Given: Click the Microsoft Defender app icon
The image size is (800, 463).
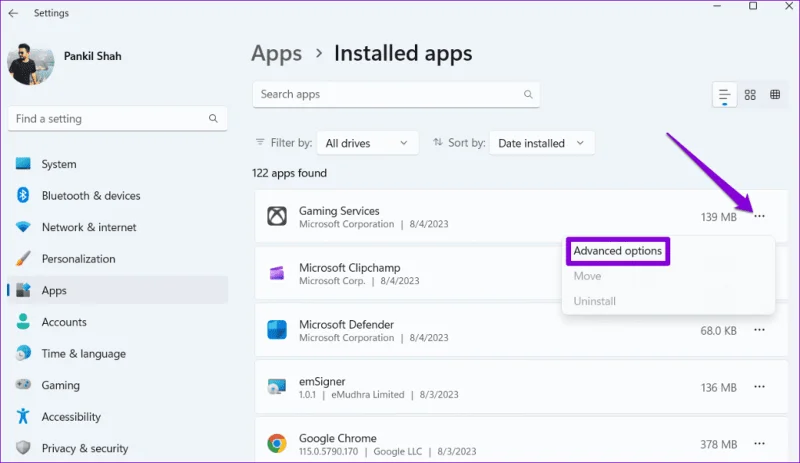Looking at the screenshot, I should coord(277,330).
